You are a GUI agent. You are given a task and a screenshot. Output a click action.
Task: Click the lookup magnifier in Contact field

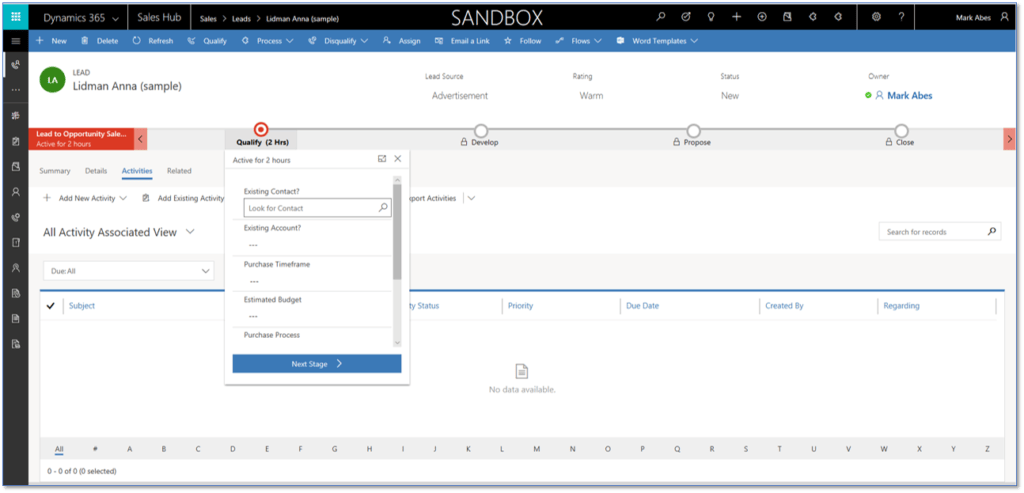tap(383, 208)
